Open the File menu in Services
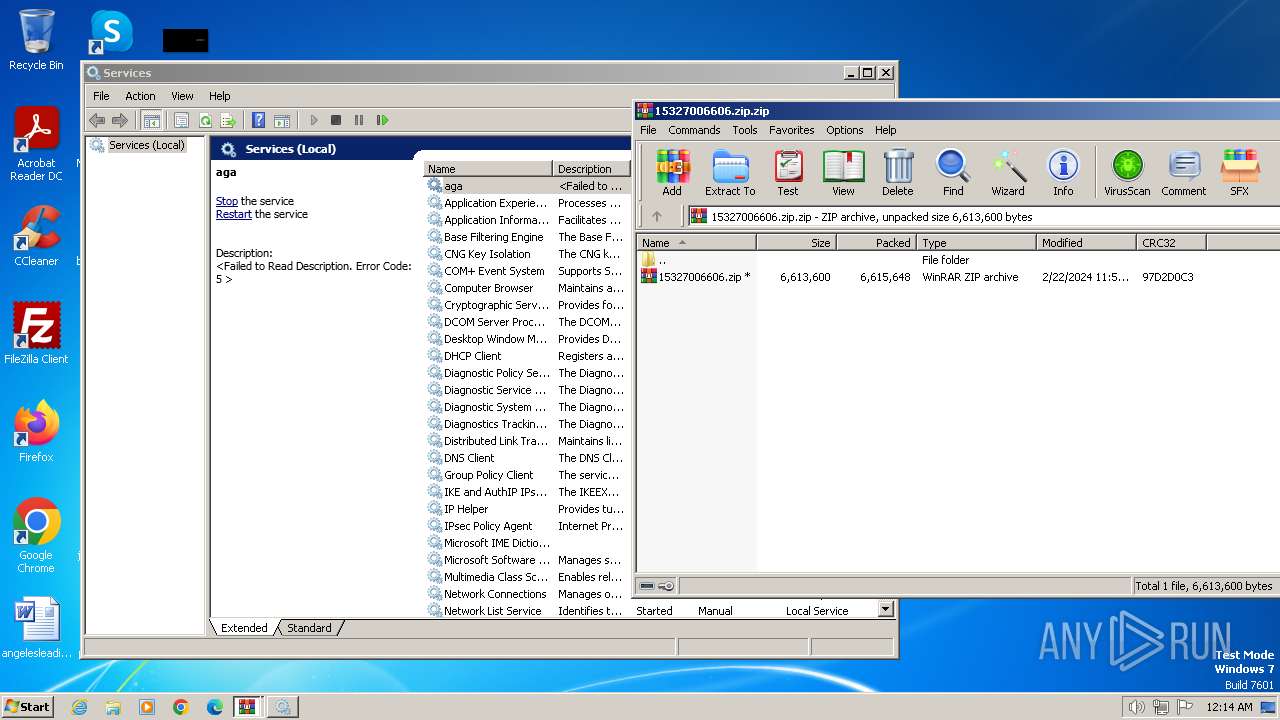Screen dimensions: 1280x720 [101, 96]
